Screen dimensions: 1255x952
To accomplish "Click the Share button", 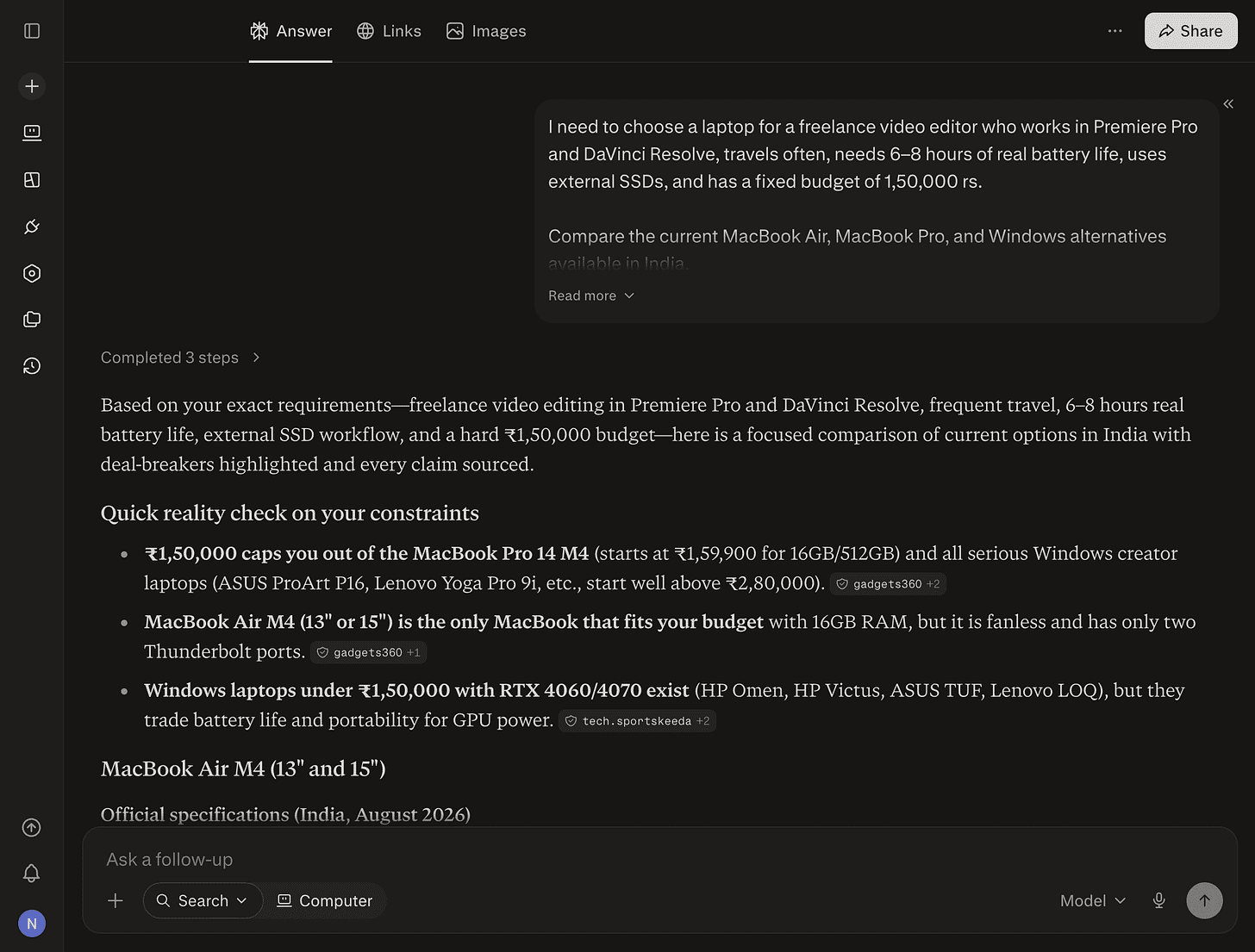I will (1191, 31).
